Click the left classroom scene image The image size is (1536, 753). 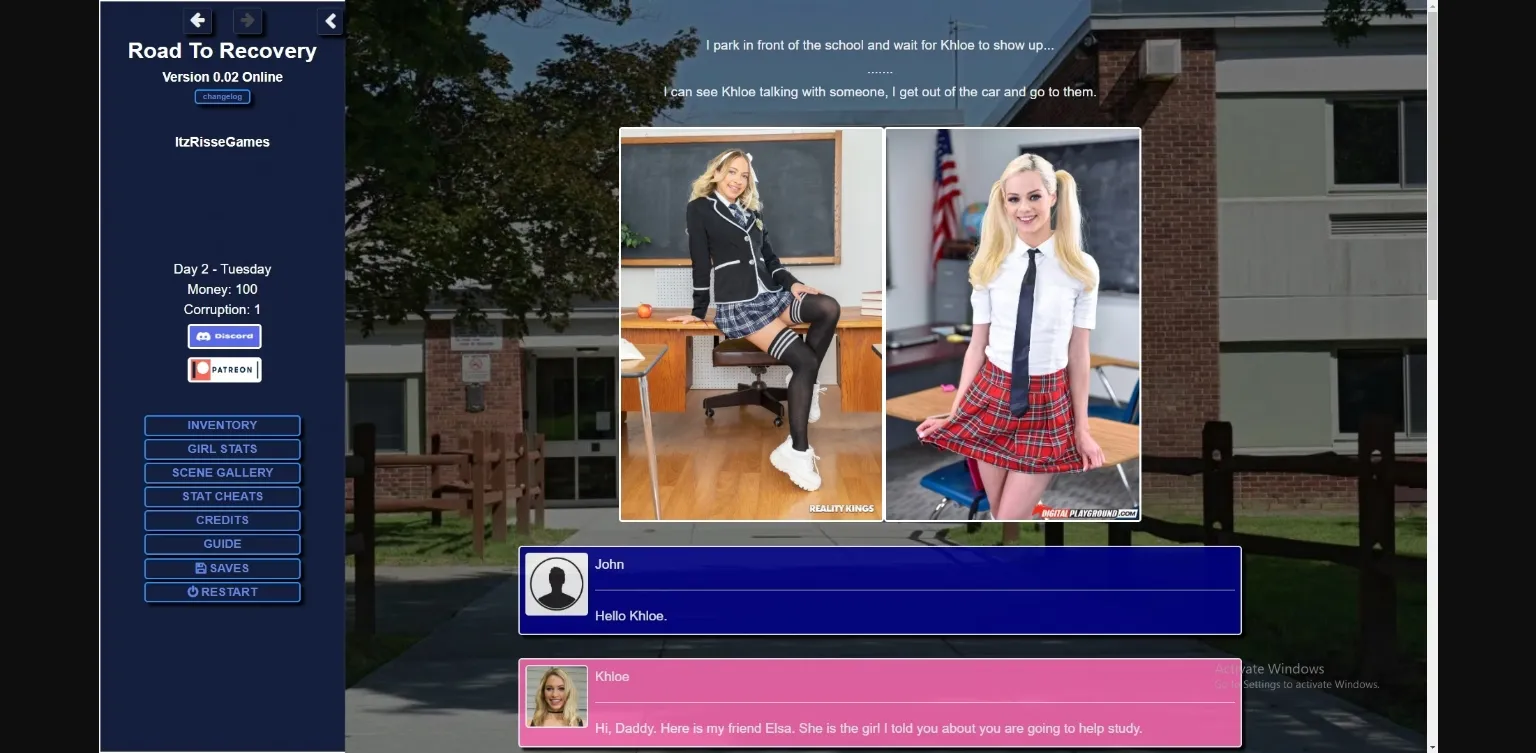pos(751,324)
